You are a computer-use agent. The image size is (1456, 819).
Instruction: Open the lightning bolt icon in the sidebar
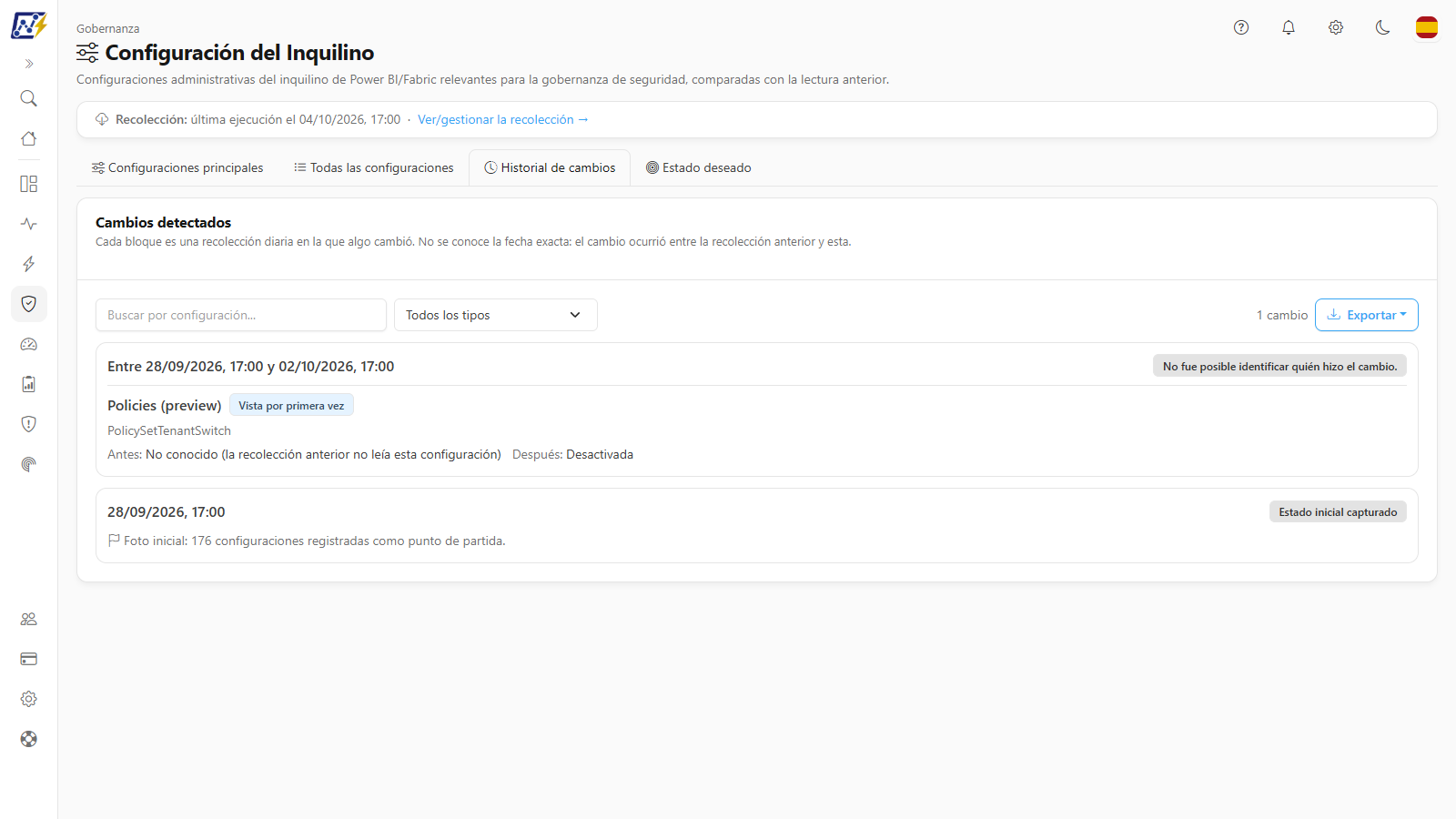coord(29,264)
